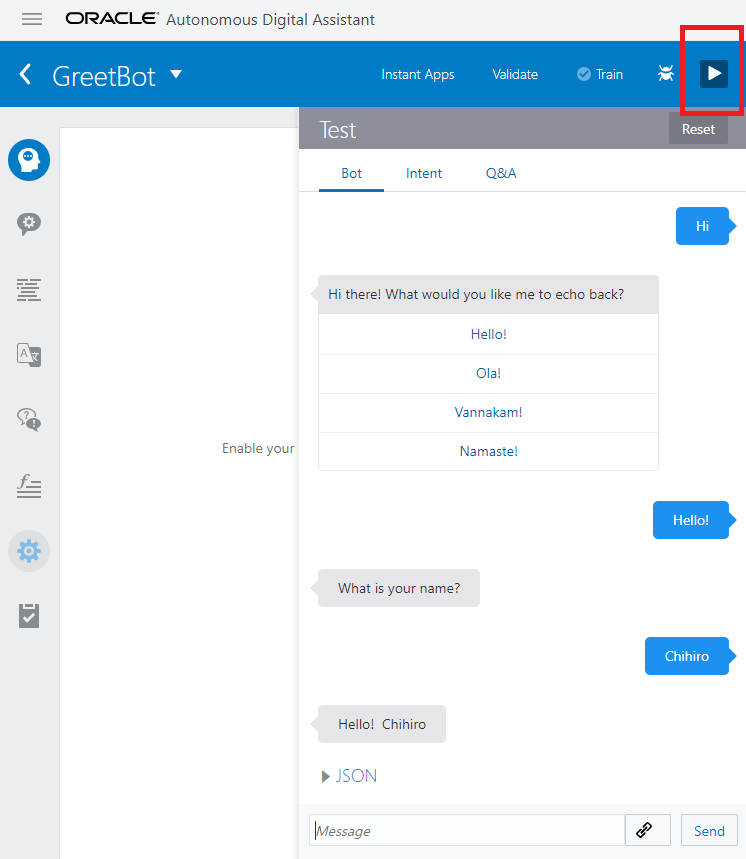Open the clipboard checklist icon
This screenshot has width=746, height=859.
[29, 616]
